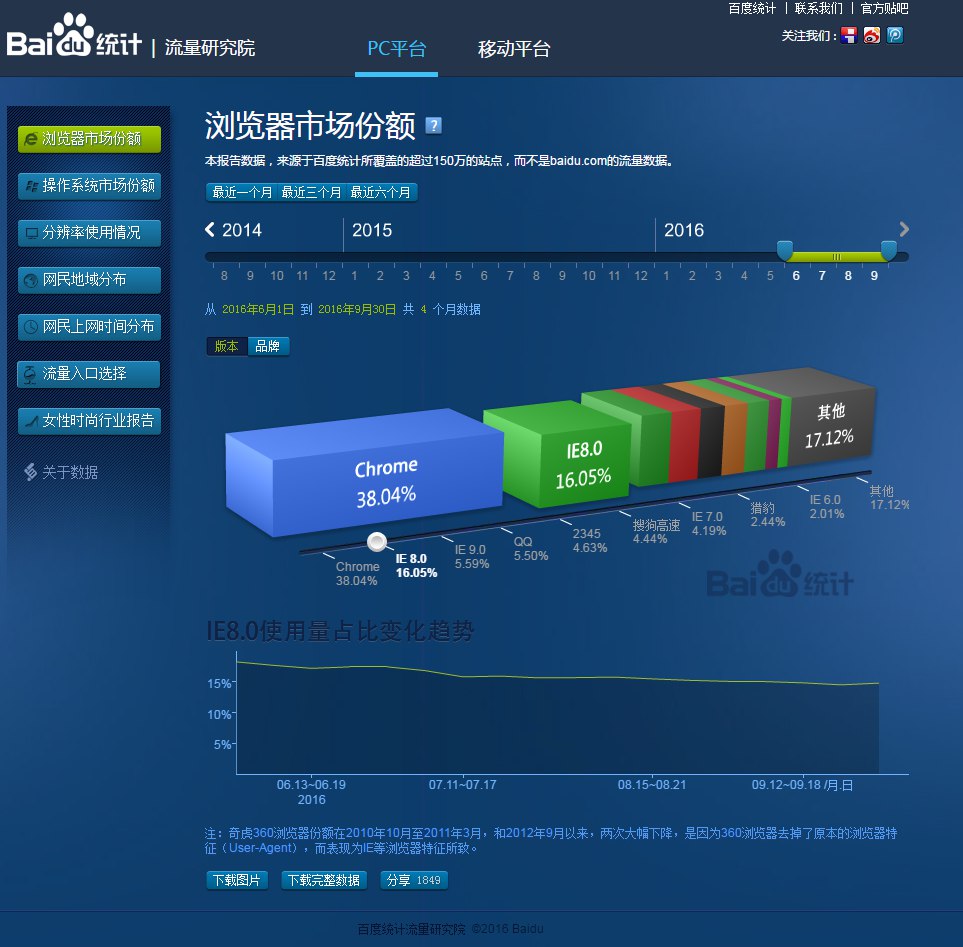Advance timeline with right chevron
963x947 pixels.
(x=903, y=229)
